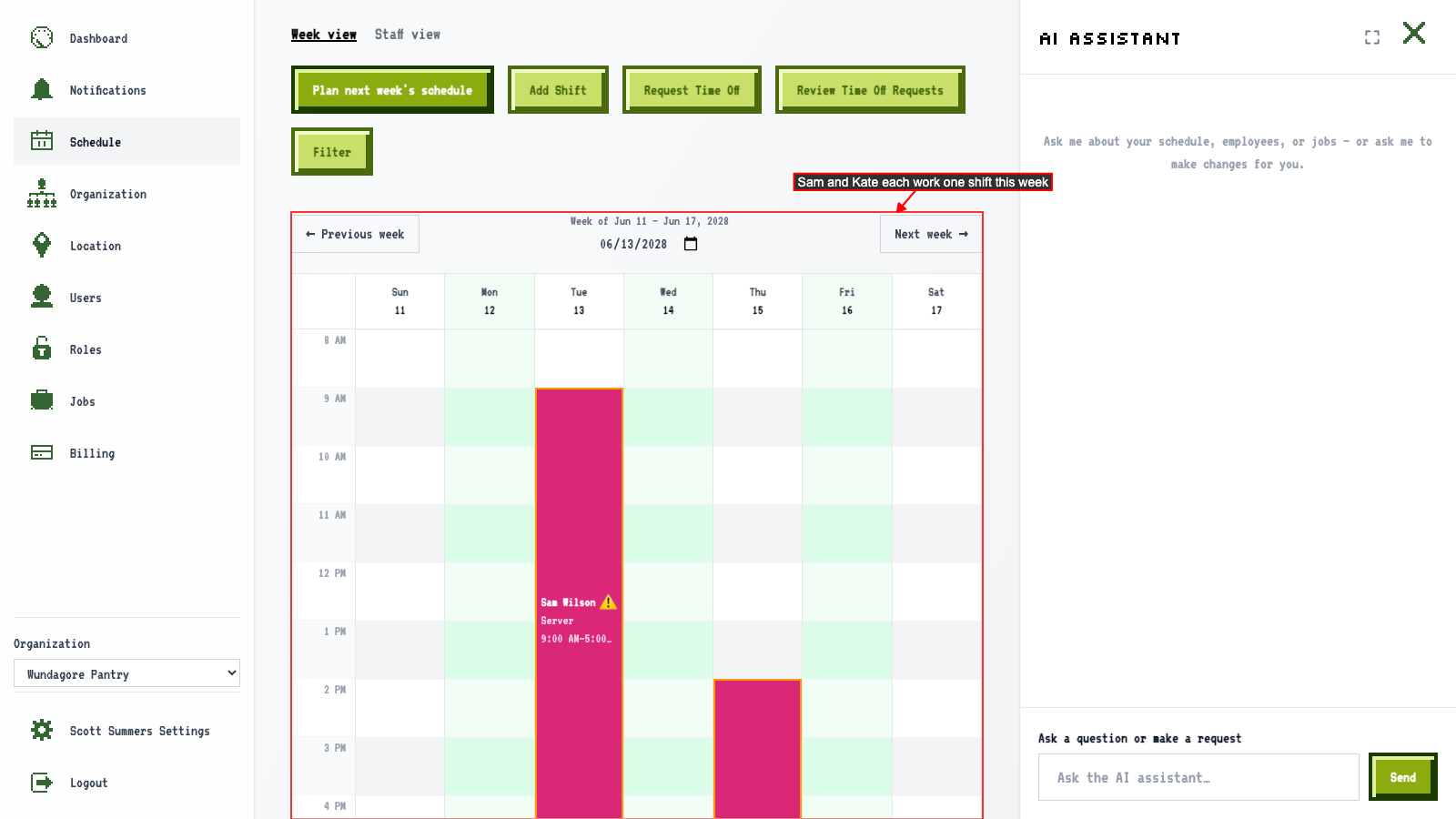The width and height of the screenshot is (1456, 819).
Task: Focus the Ask the AI assistant input
Action: [x=1198, y=777]
